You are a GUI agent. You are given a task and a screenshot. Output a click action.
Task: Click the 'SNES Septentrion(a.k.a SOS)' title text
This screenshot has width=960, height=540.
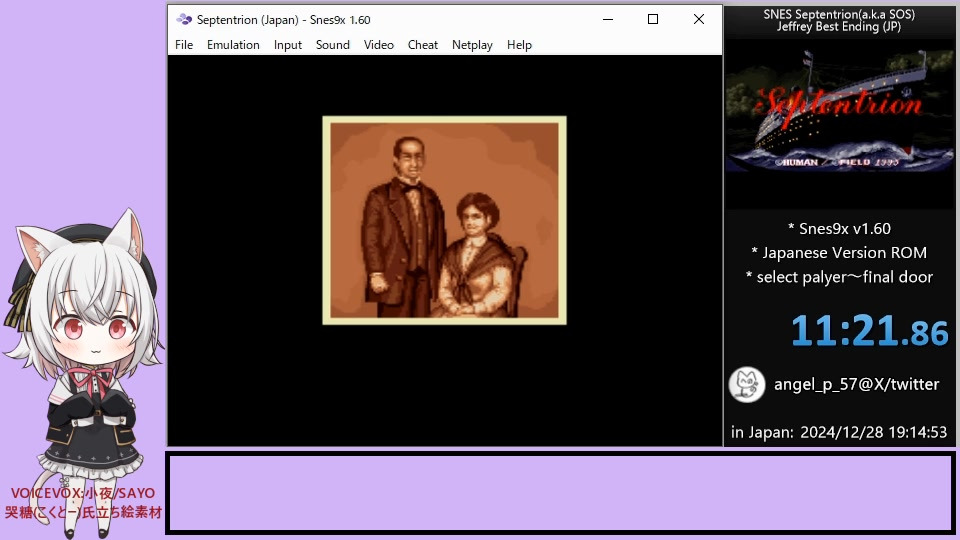click(839, 14)
